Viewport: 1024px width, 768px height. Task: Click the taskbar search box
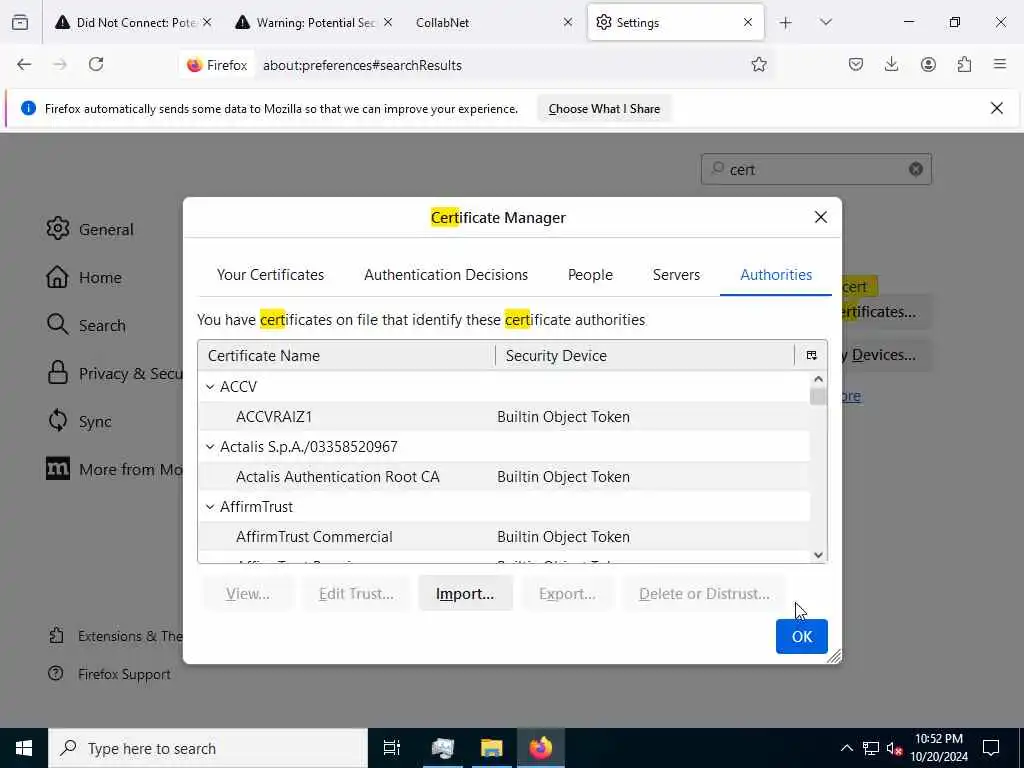[208, 748]
